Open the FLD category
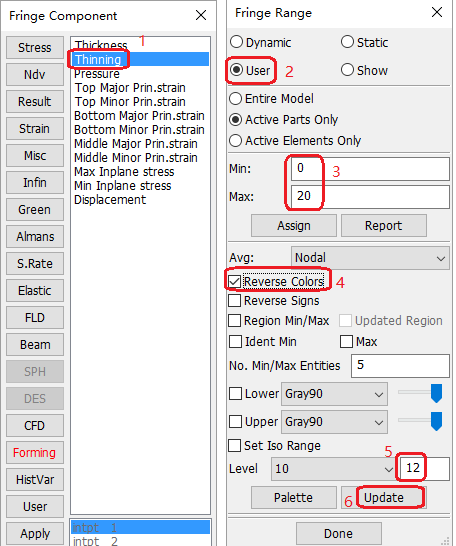Screen dimensions: 456x546 tap(35, 318)
